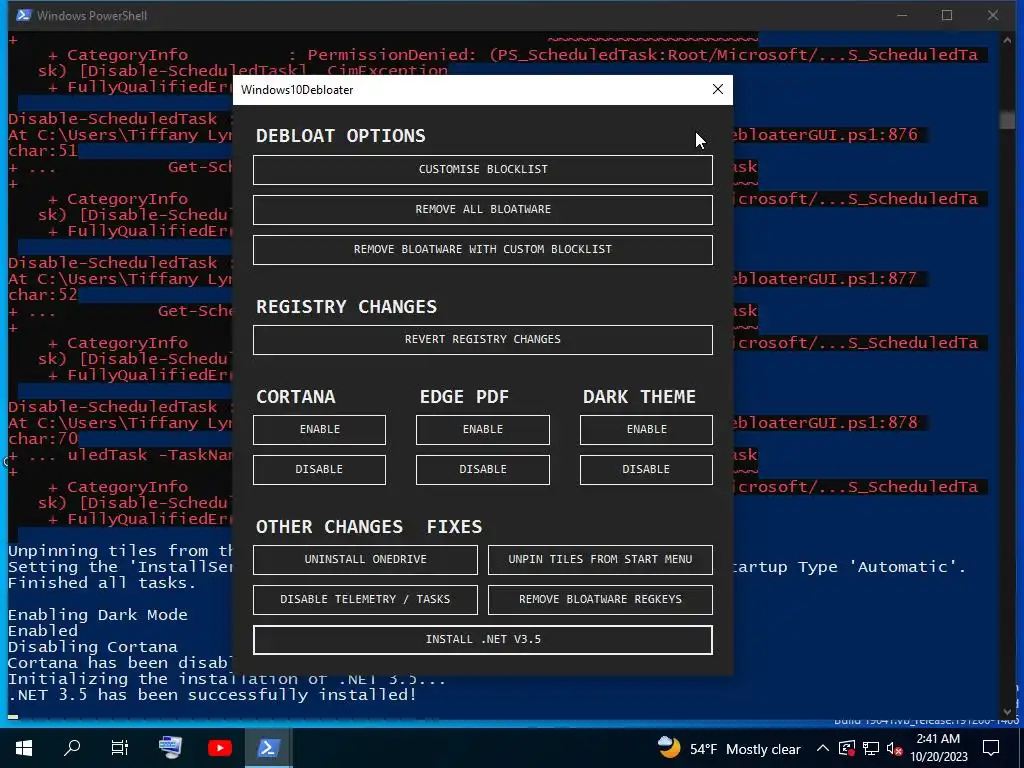Image resolution: width=1024 pixels, height=768 pixels.
Task: Run Remove Bloatware With Custom Blocklist
Action: coord(483,249)
